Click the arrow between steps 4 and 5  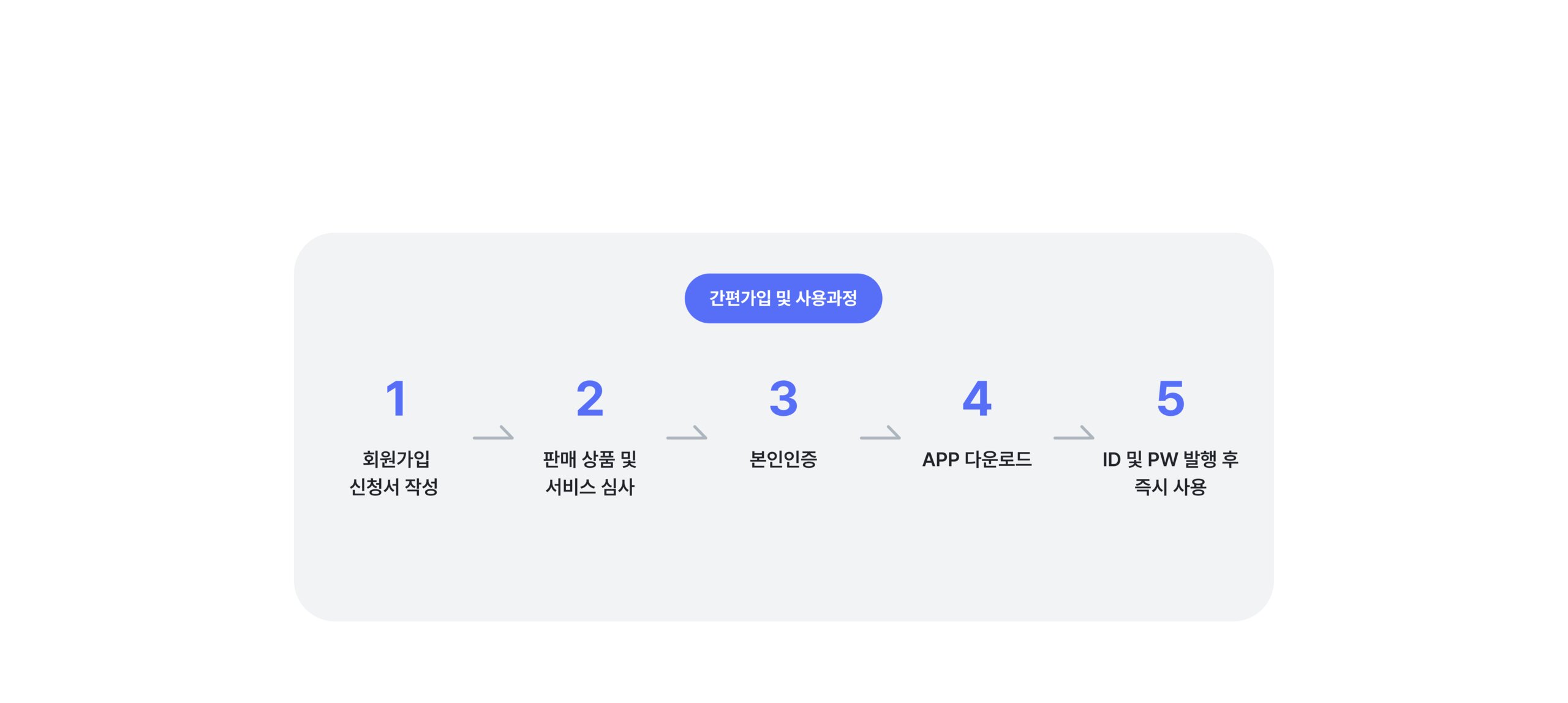[1074, 433]
